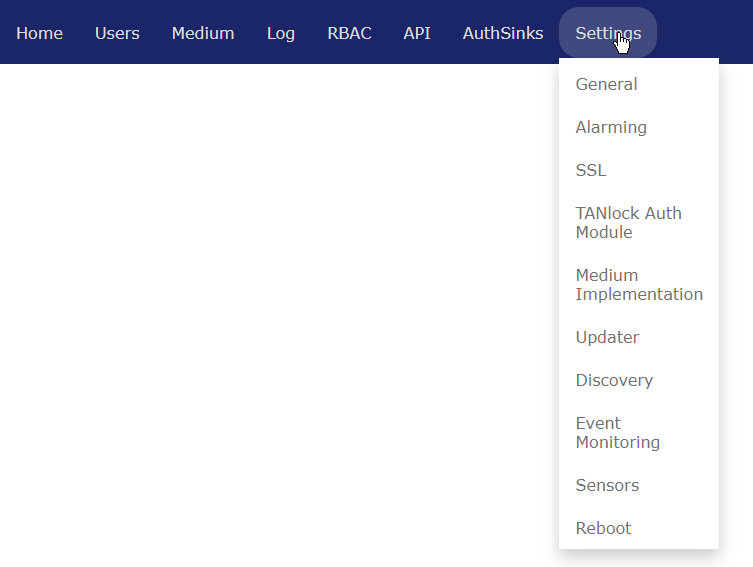Viewport: 753px width, 567px height.
Task: Select RBAC in the top navigation
Action: coord(349,33)
